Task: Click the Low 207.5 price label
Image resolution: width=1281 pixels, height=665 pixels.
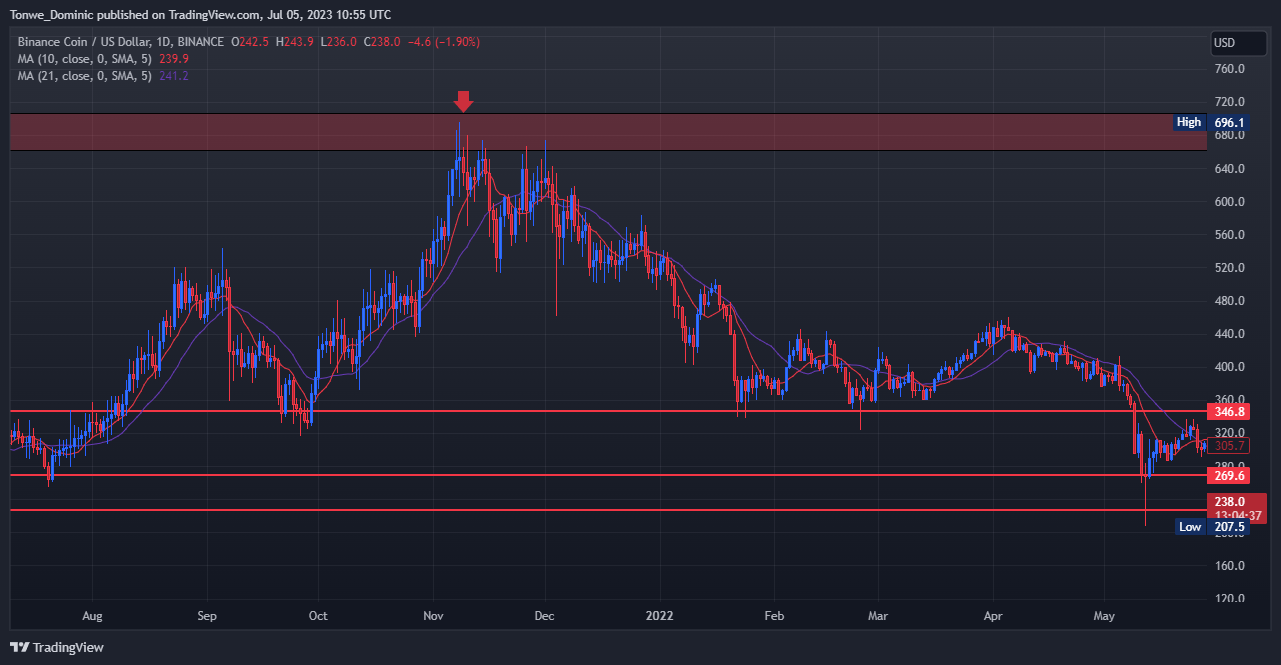Action: coord(1211,526)
